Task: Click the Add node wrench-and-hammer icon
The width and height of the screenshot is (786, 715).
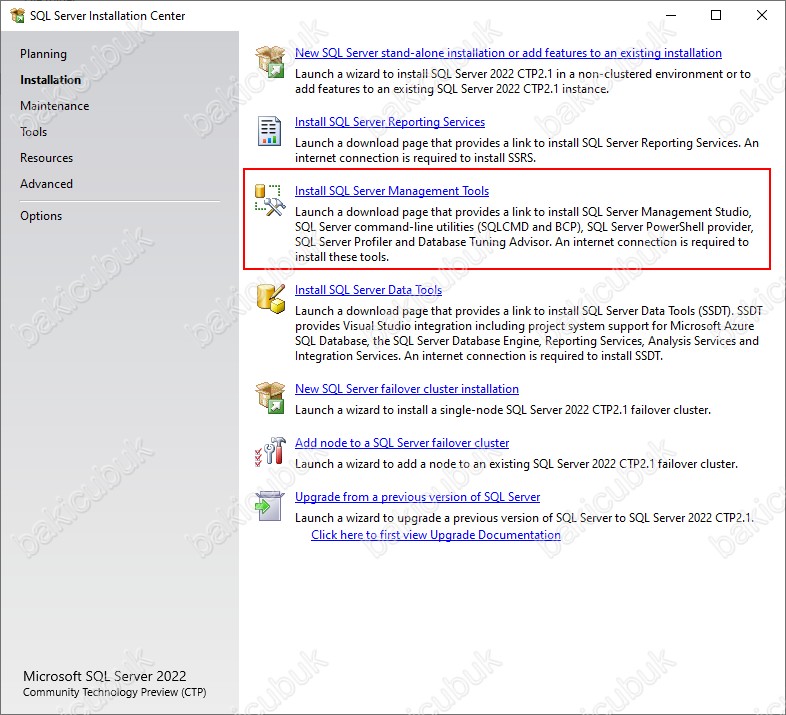Action: point(270,451)
